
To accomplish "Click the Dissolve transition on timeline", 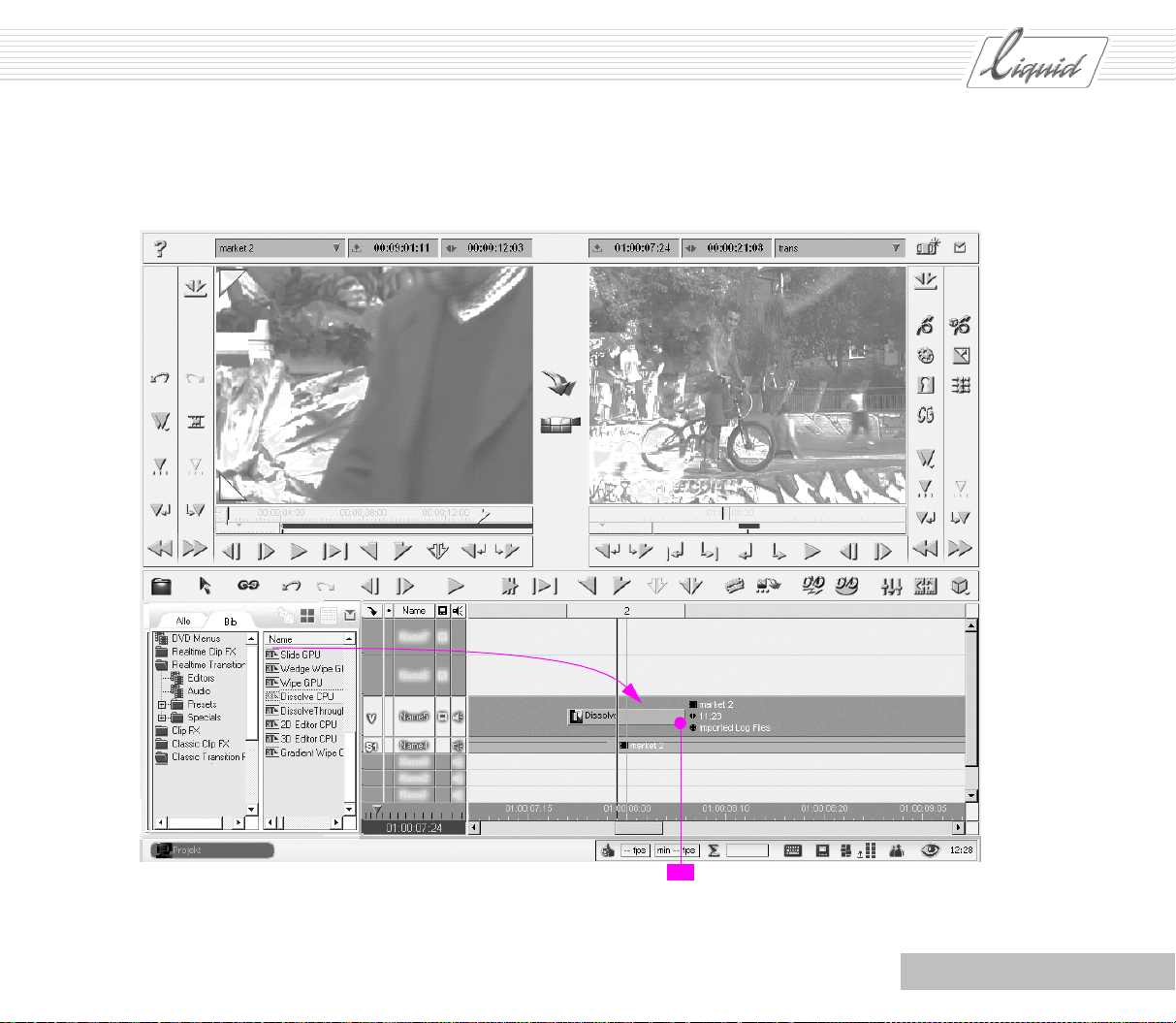I will click(624, 717).
